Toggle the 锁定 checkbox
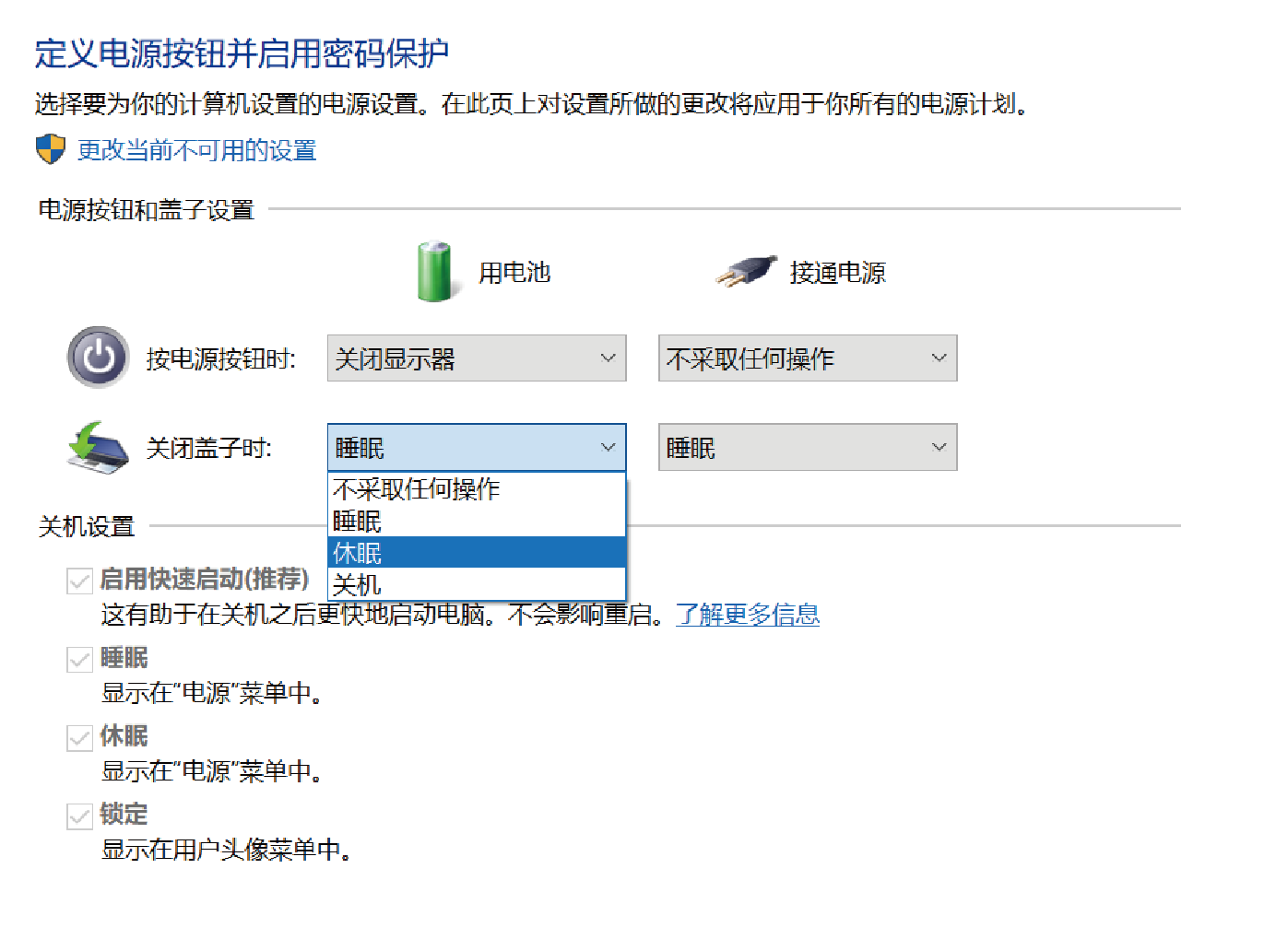This screenshot has height=939, width=1288. tap(80, 816)
